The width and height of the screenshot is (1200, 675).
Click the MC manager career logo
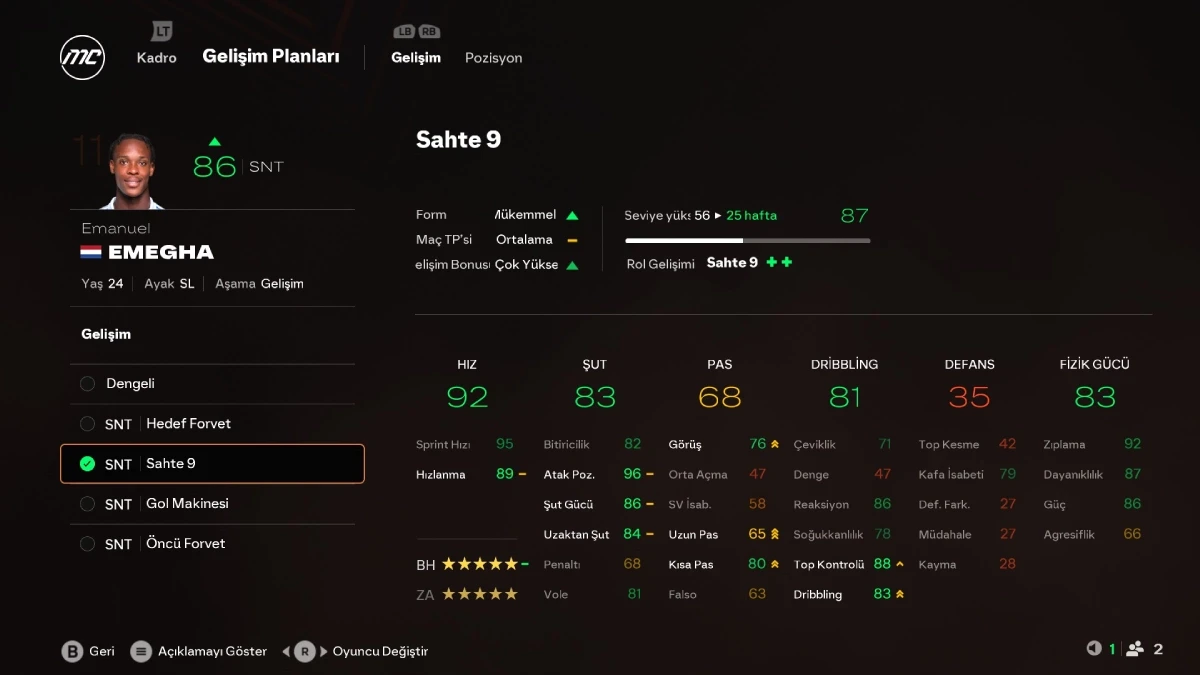tap(82, 57)
